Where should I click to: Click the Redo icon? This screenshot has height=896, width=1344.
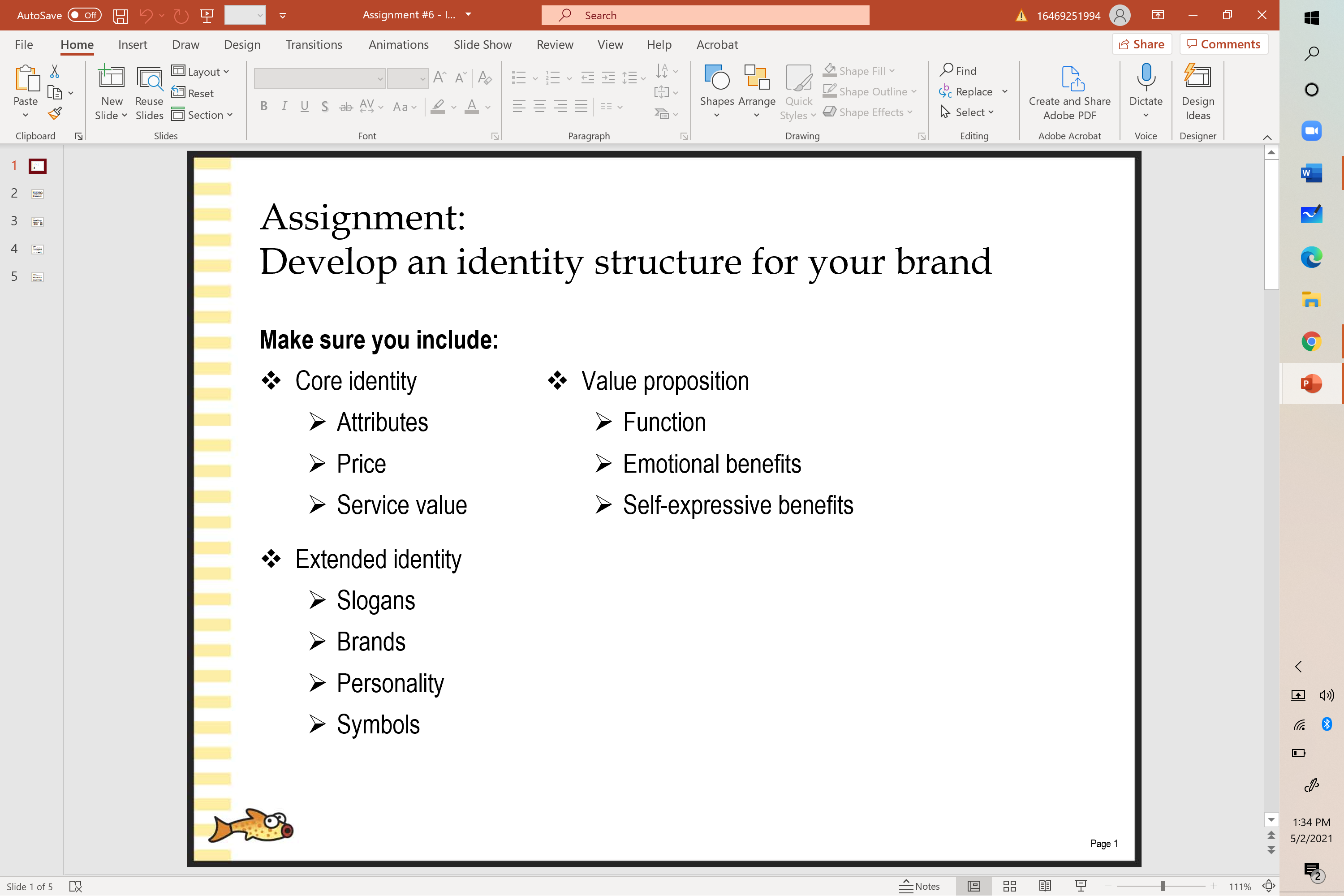coord(181,15)
